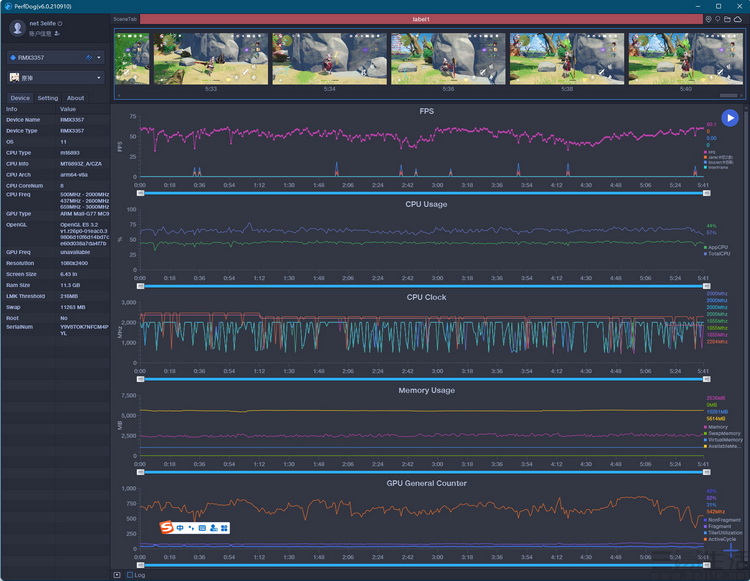Select the Ram Size value 11.3 GB
Image resolution: width=750 pixels, height=581 pixels.
pyautogui.click(x=72, y=285)
